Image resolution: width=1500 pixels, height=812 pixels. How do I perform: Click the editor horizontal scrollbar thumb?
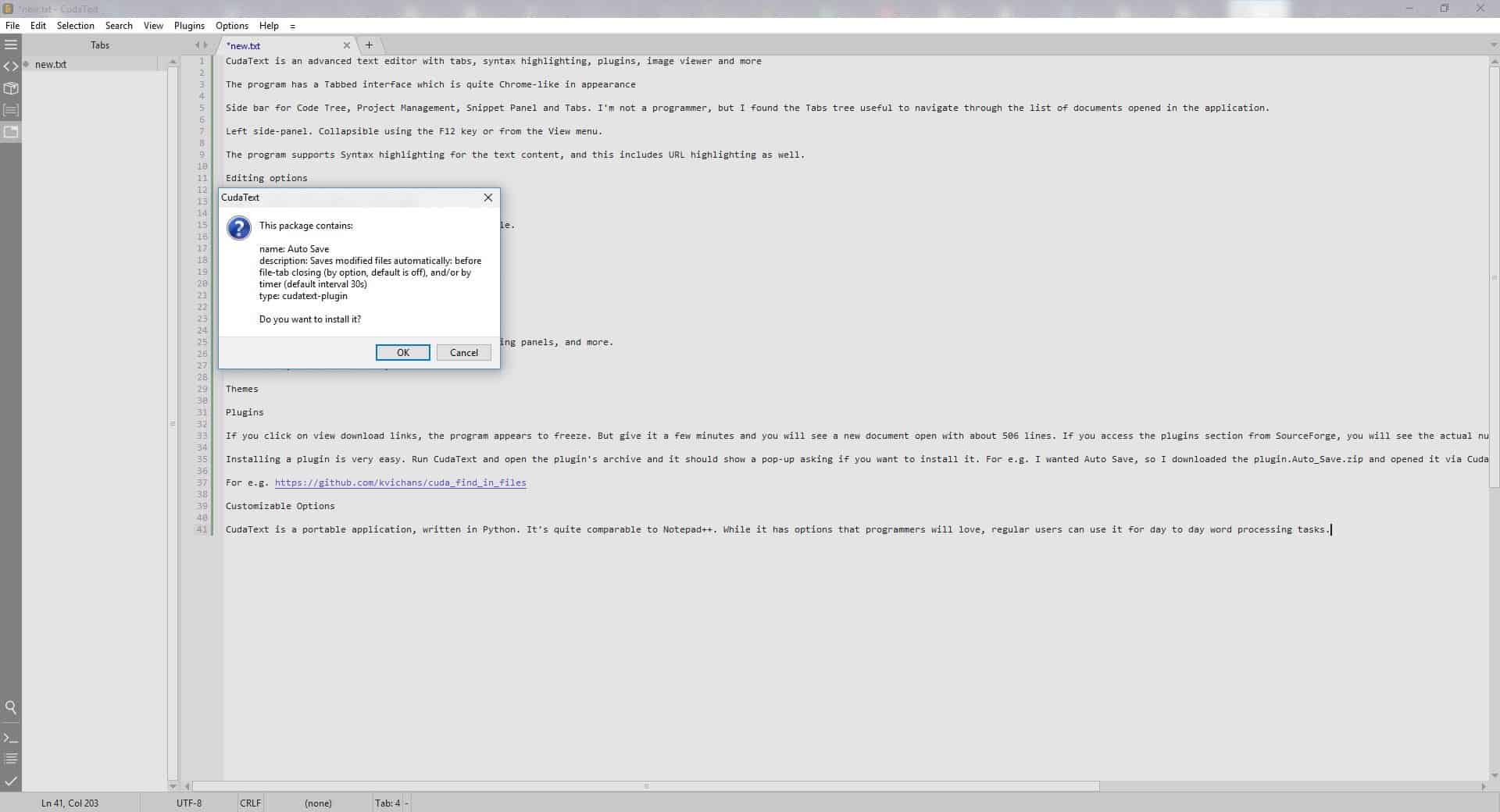646,786
